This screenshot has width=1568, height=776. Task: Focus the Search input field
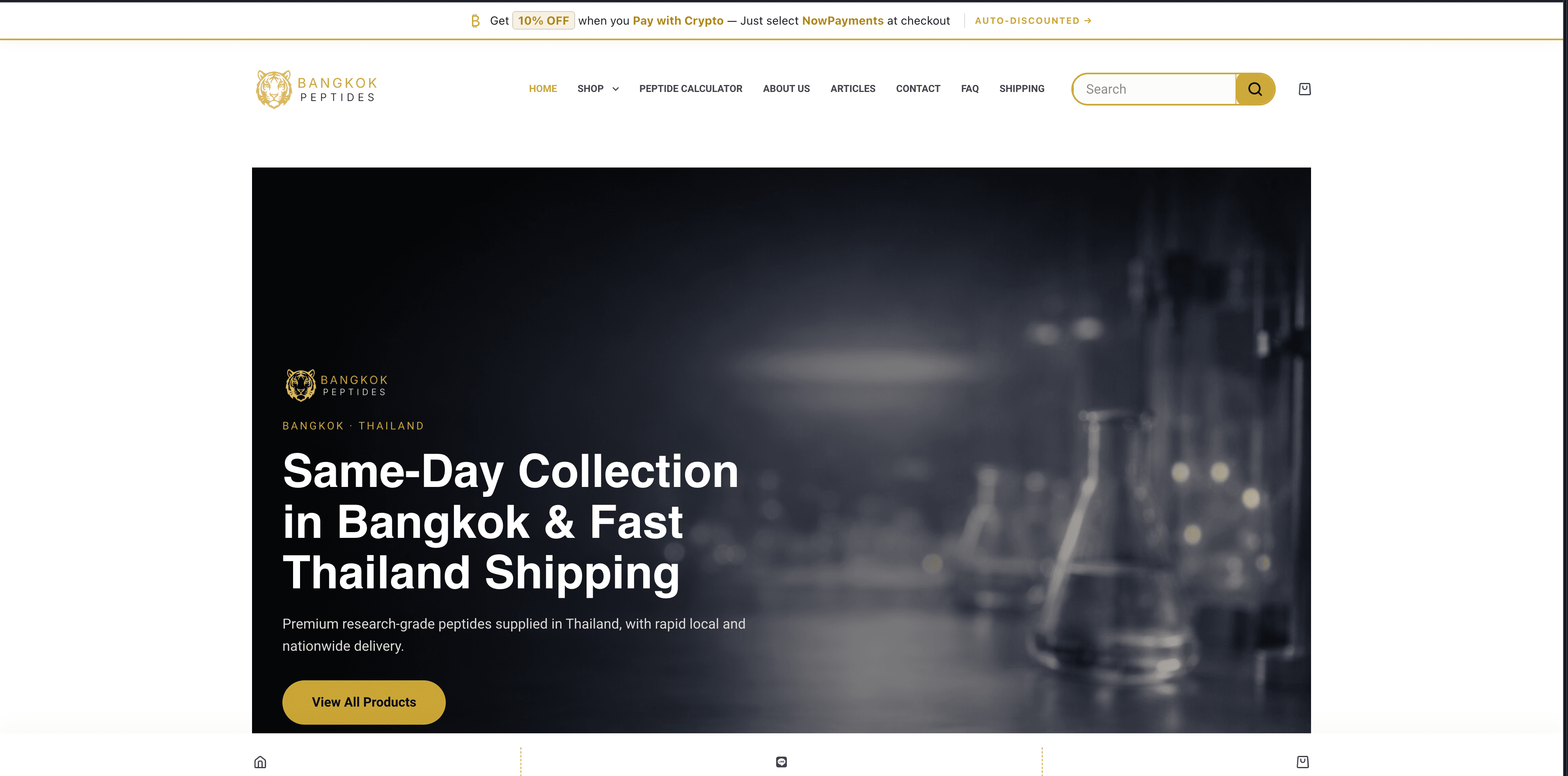click(1154, 89)
